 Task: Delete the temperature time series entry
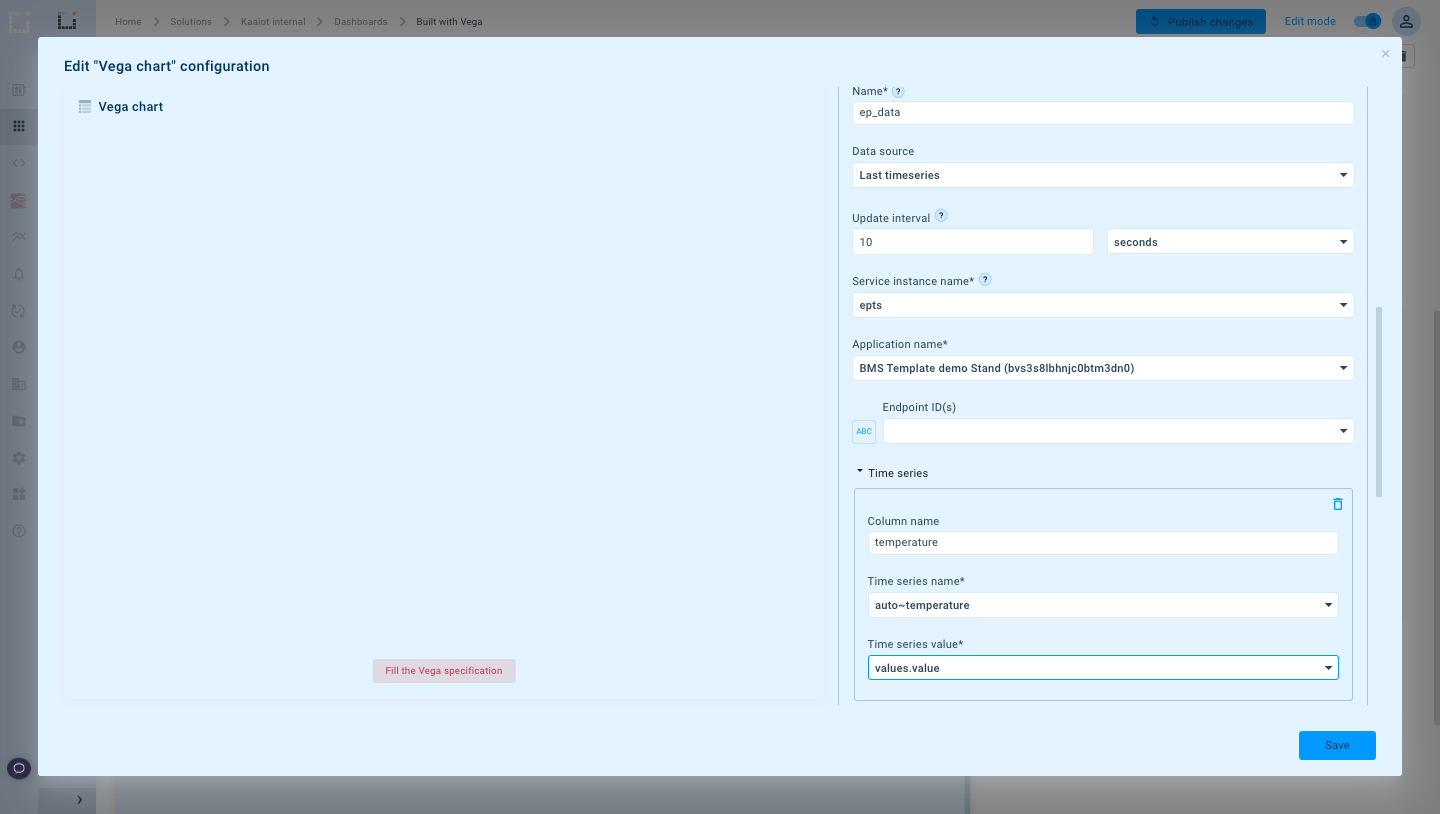1338,504
